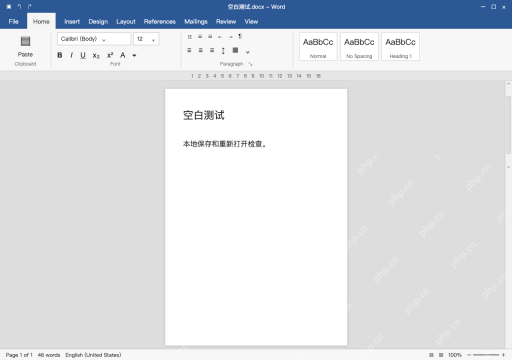Toggle Subscript formatting
This screenshot has width=512, height=360.
pos(96,56)
